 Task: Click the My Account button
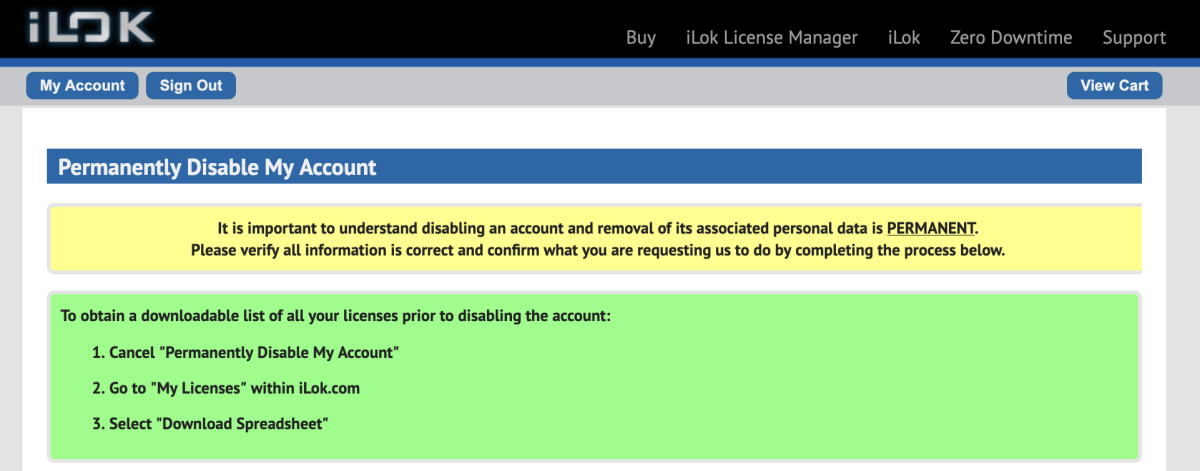tap(82, 86)
